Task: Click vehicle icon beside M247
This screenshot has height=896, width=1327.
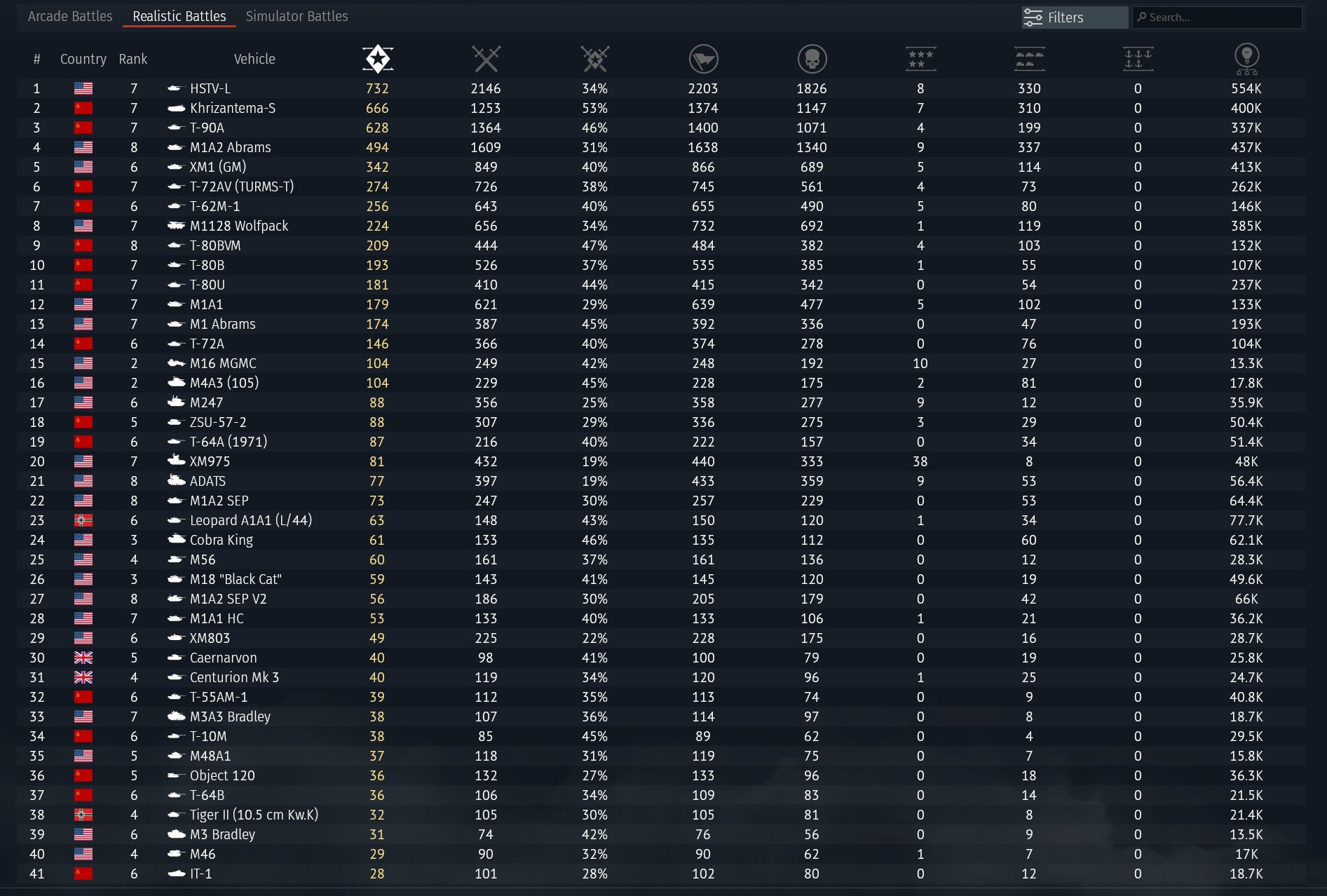Action: click(176, 402)
